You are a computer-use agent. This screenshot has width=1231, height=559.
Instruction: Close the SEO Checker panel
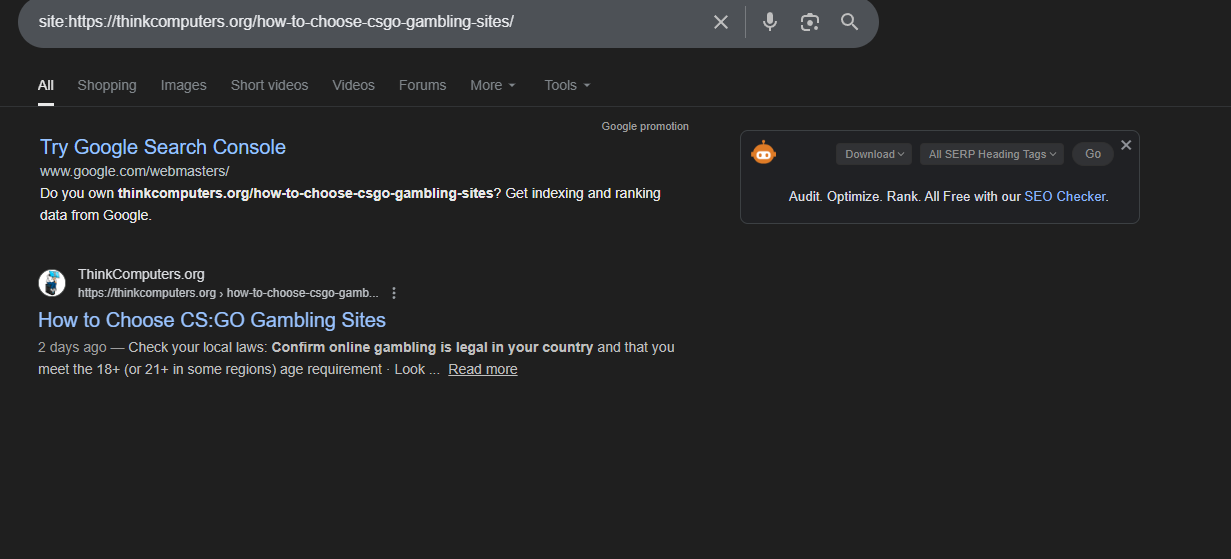1126,145
